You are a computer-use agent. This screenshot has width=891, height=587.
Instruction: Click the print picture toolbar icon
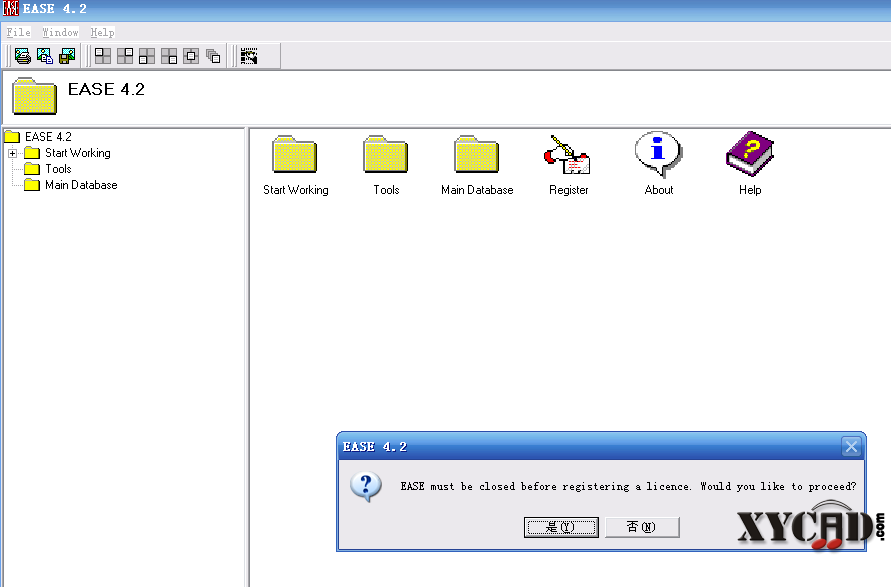click(x=23, y=56)
